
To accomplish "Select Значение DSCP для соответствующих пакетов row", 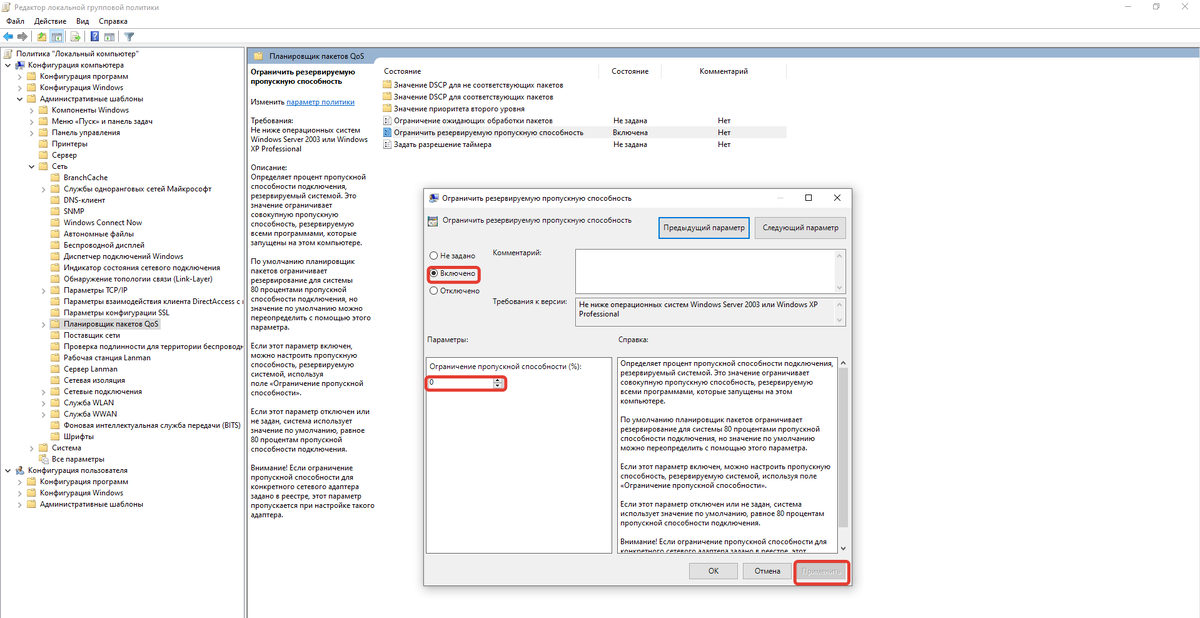I will [x=473, y=97].
